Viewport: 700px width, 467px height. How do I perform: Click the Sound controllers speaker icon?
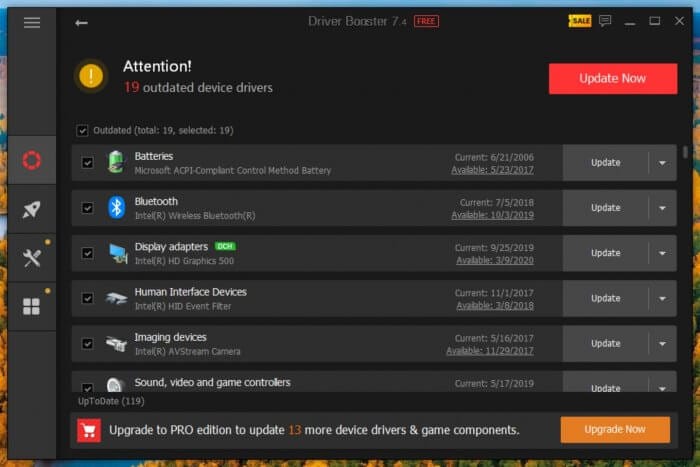[115, 384]
